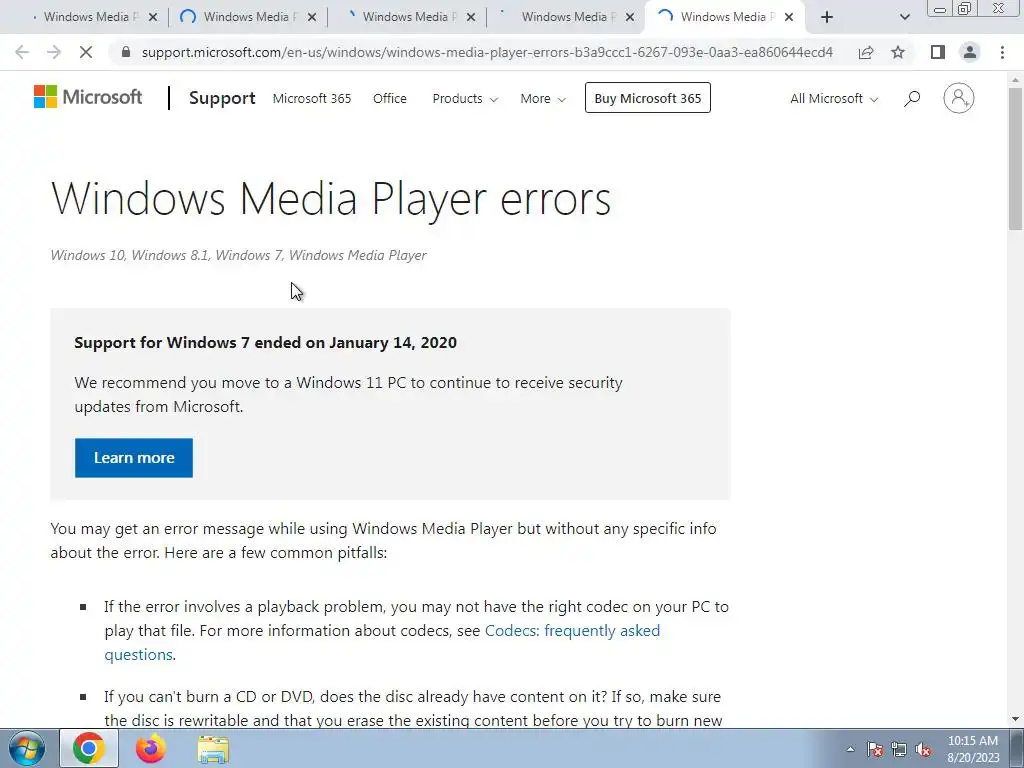
Task: Click the page vertical scrollbar thumb
Action: tap(1016, 158)
